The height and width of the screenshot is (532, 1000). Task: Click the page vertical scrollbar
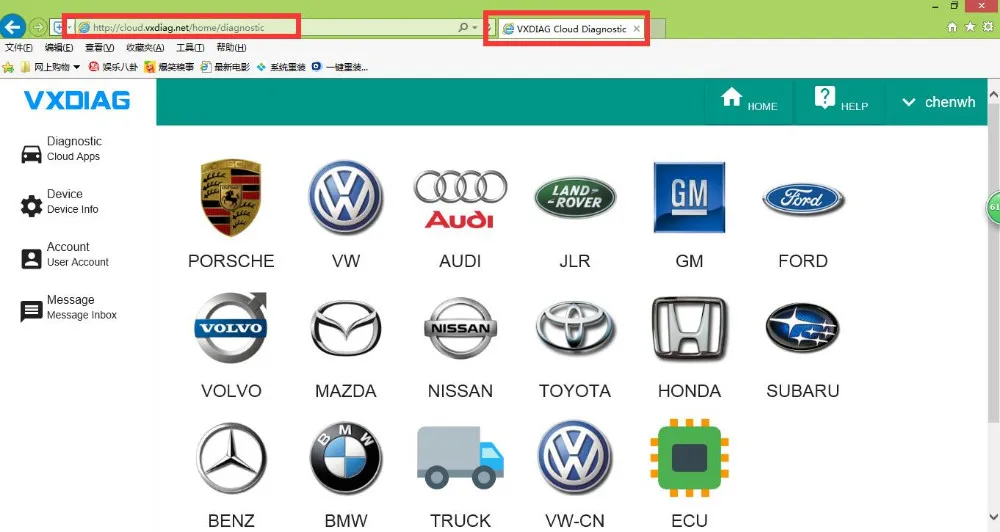point(994,262)
